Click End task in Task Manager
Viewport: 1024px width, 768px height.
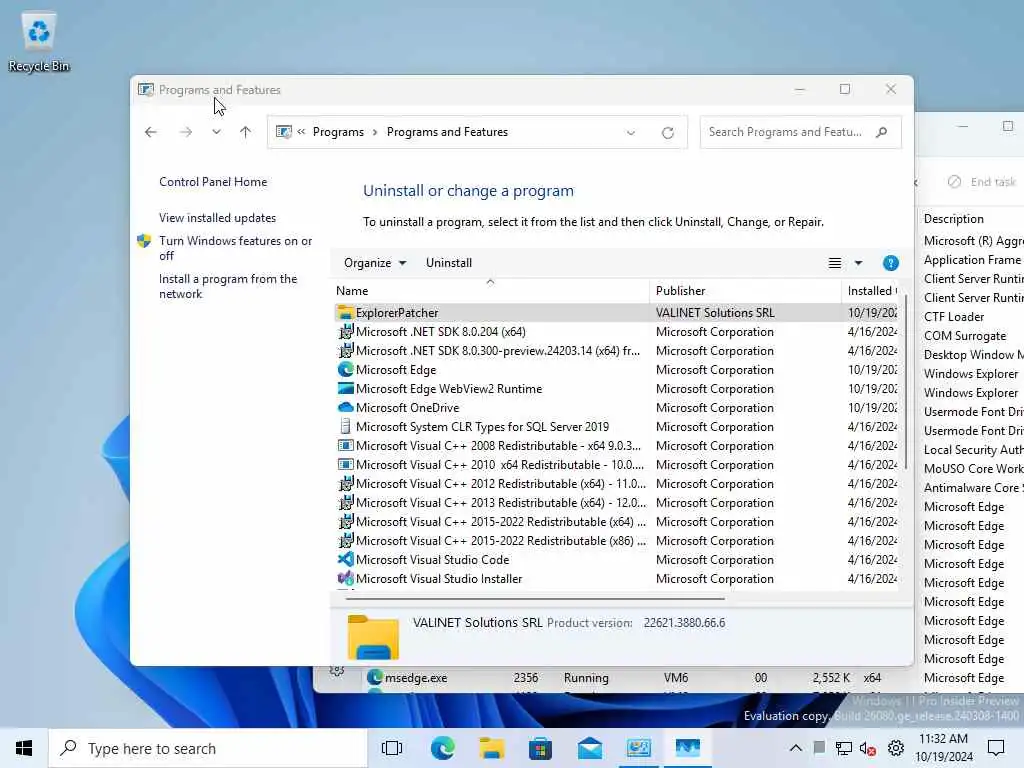click(x=982, y=182)
